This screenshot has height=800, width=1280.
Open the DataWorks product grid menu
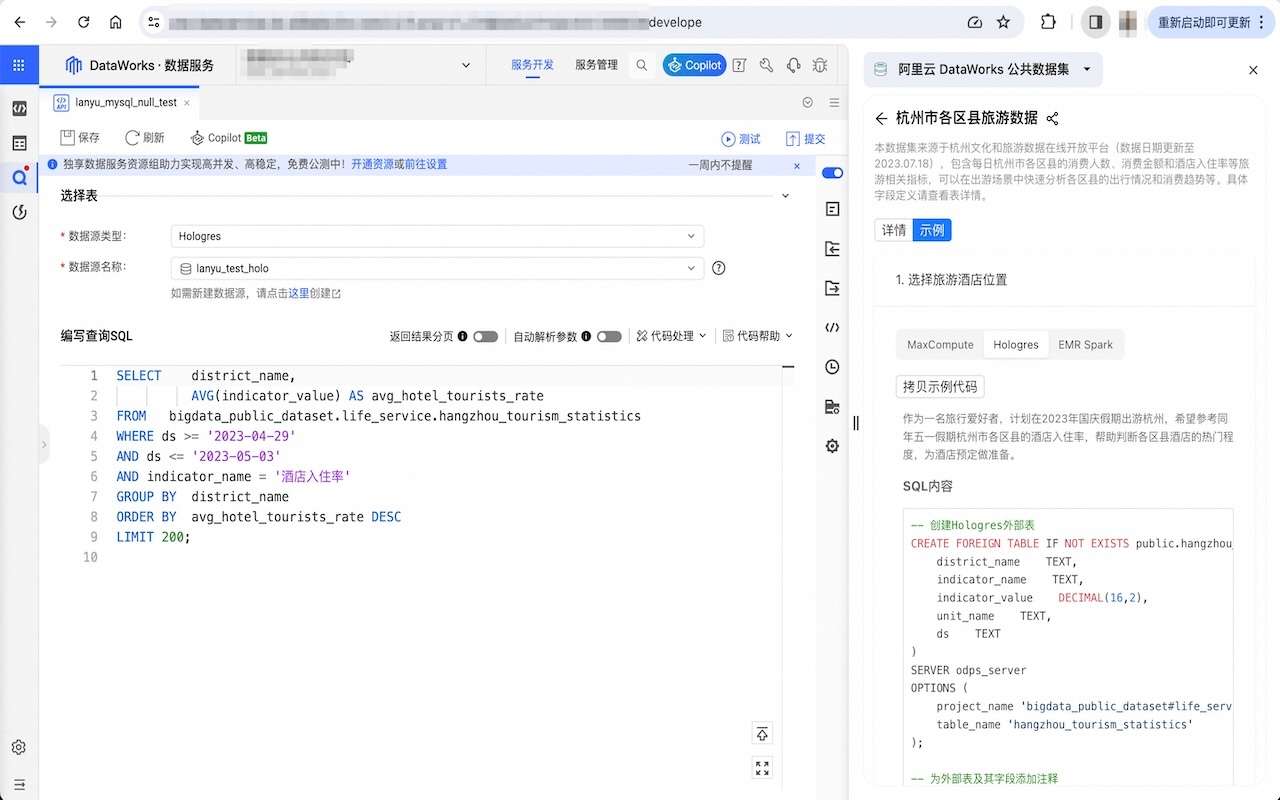[19, 65]
